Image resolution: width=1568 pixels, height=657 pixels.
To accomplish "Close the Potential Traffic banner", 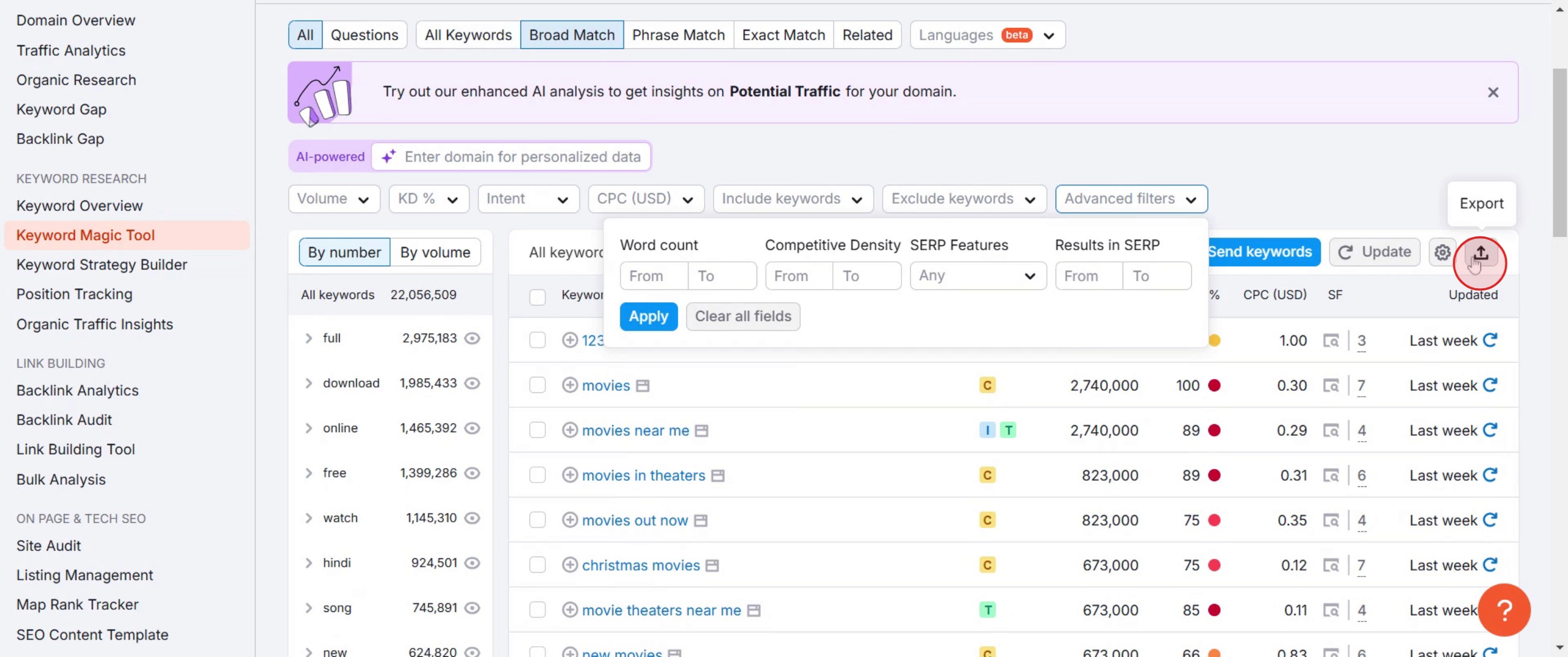I will pyautogui.click(x=1492, y=92).
